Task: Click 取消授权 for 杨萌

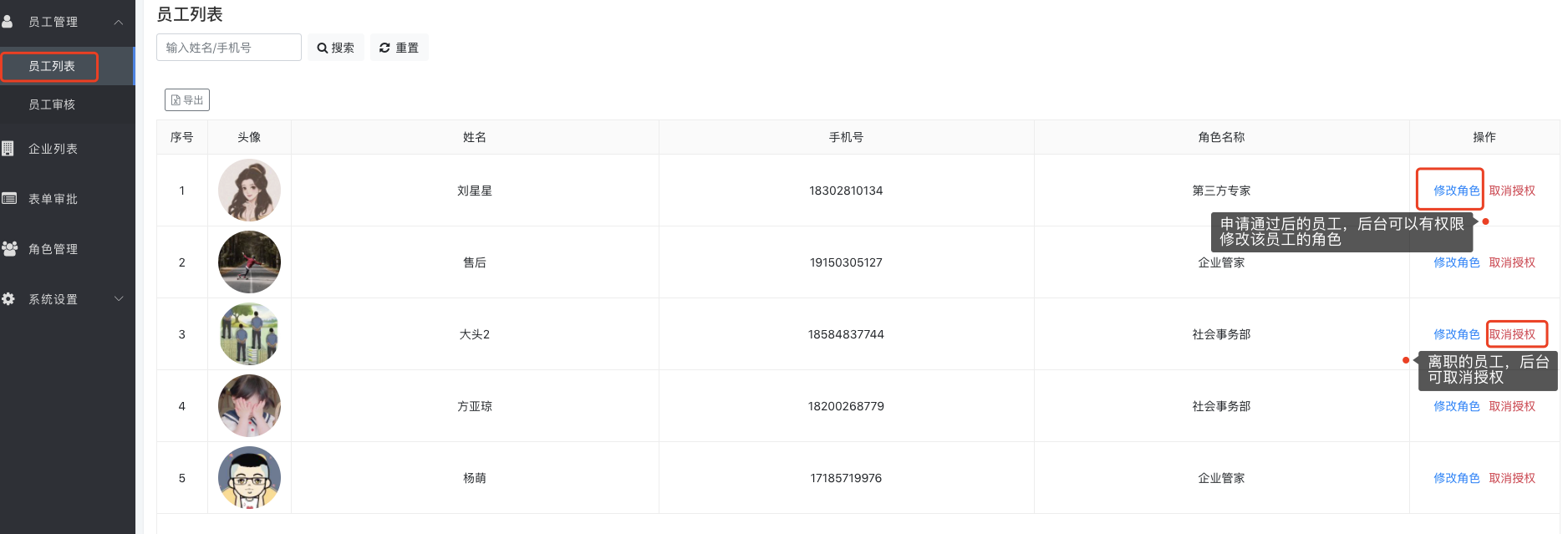Action: tap(1512, 478)
